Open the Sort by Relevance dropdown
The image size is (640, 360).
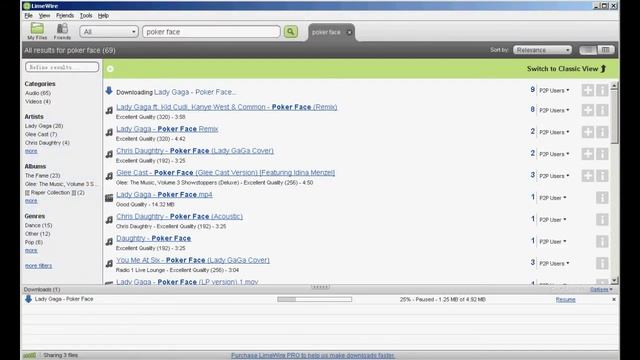pos(542,50)
